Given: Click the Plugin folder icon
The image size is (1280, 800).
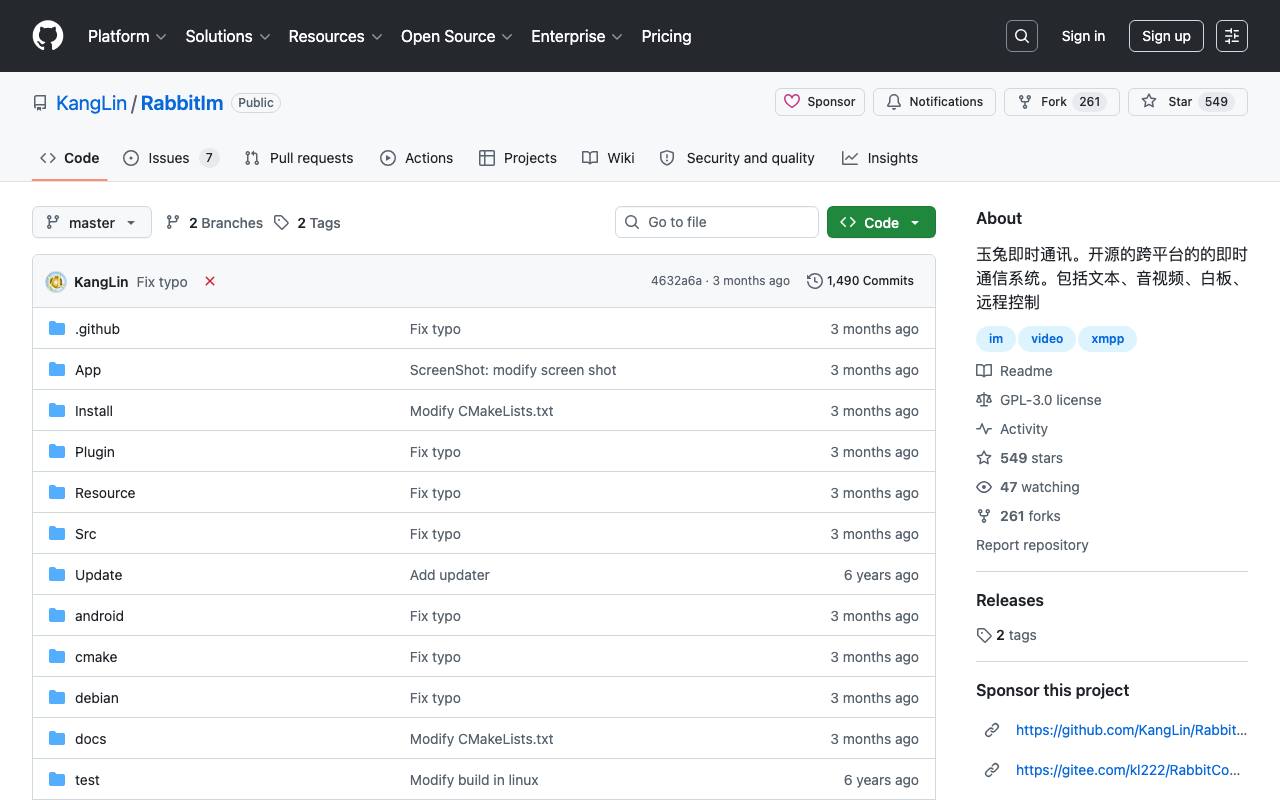Looking at the screenshot, I should point(57,451).
